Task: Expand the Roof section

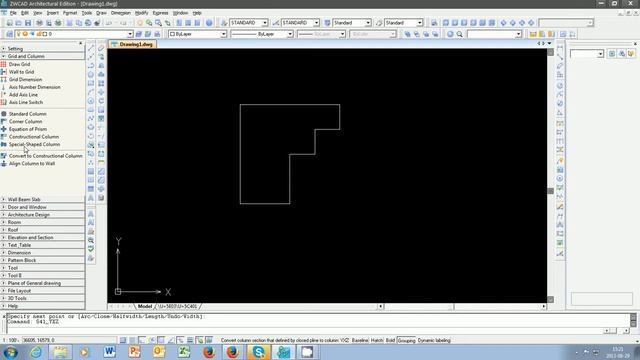Action: tap(42, 230)
